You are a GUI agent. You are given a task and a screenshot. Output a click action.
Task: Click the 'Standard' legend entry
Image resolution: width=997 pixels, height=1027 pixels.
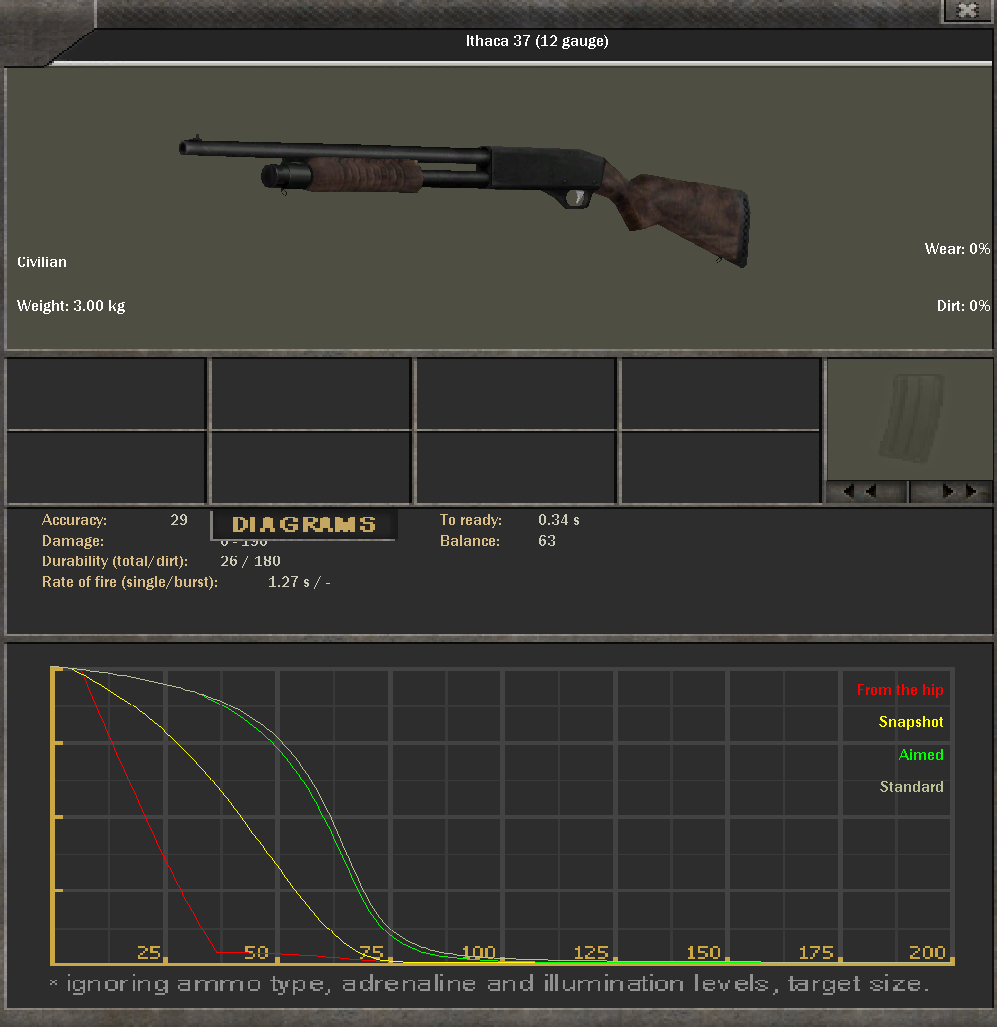pyautogui.click(x=911, y=787)
